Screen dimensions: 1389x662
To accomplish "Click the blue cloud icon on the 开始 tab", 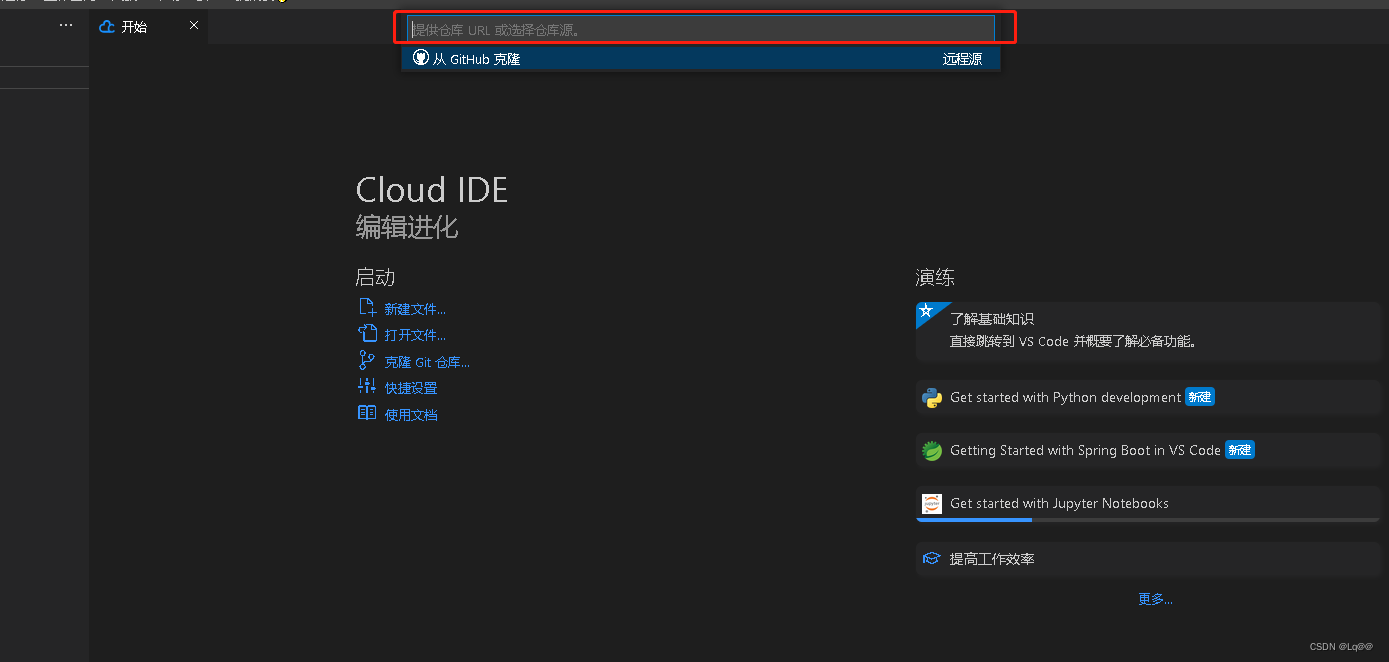I will [106, 26].
